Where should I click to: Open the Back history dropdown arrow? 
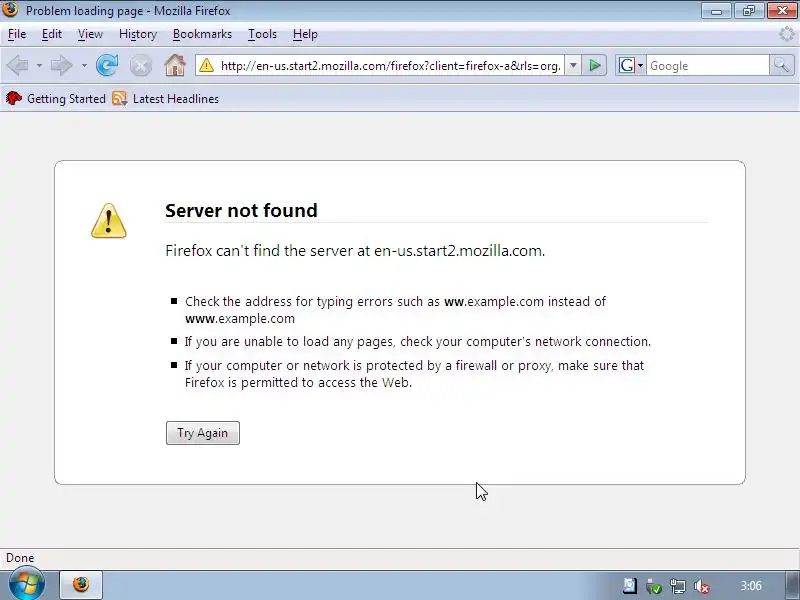coord(39,66)
